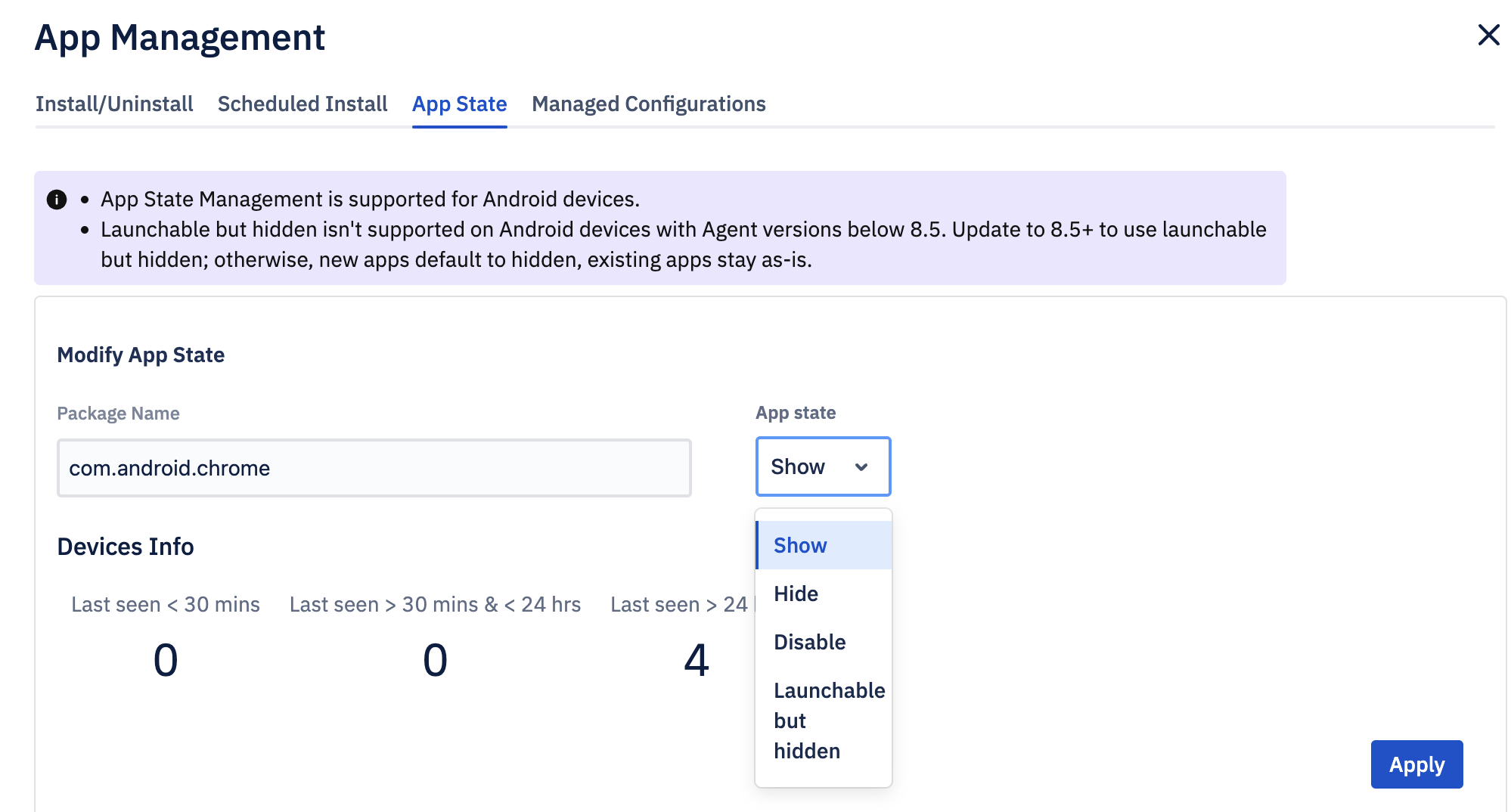Select Hide from the app state options
Image resolution: width=1511 pixels, height=812 pixels.
(795, 594)
